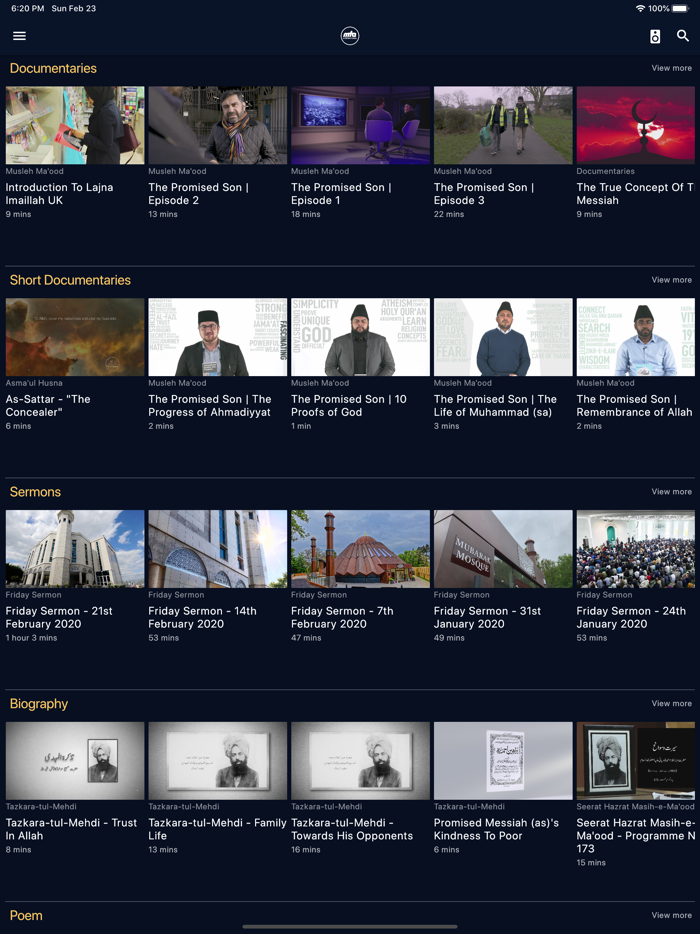
Task: Tap the '22 mins' duration text
Action: [449, 214]
